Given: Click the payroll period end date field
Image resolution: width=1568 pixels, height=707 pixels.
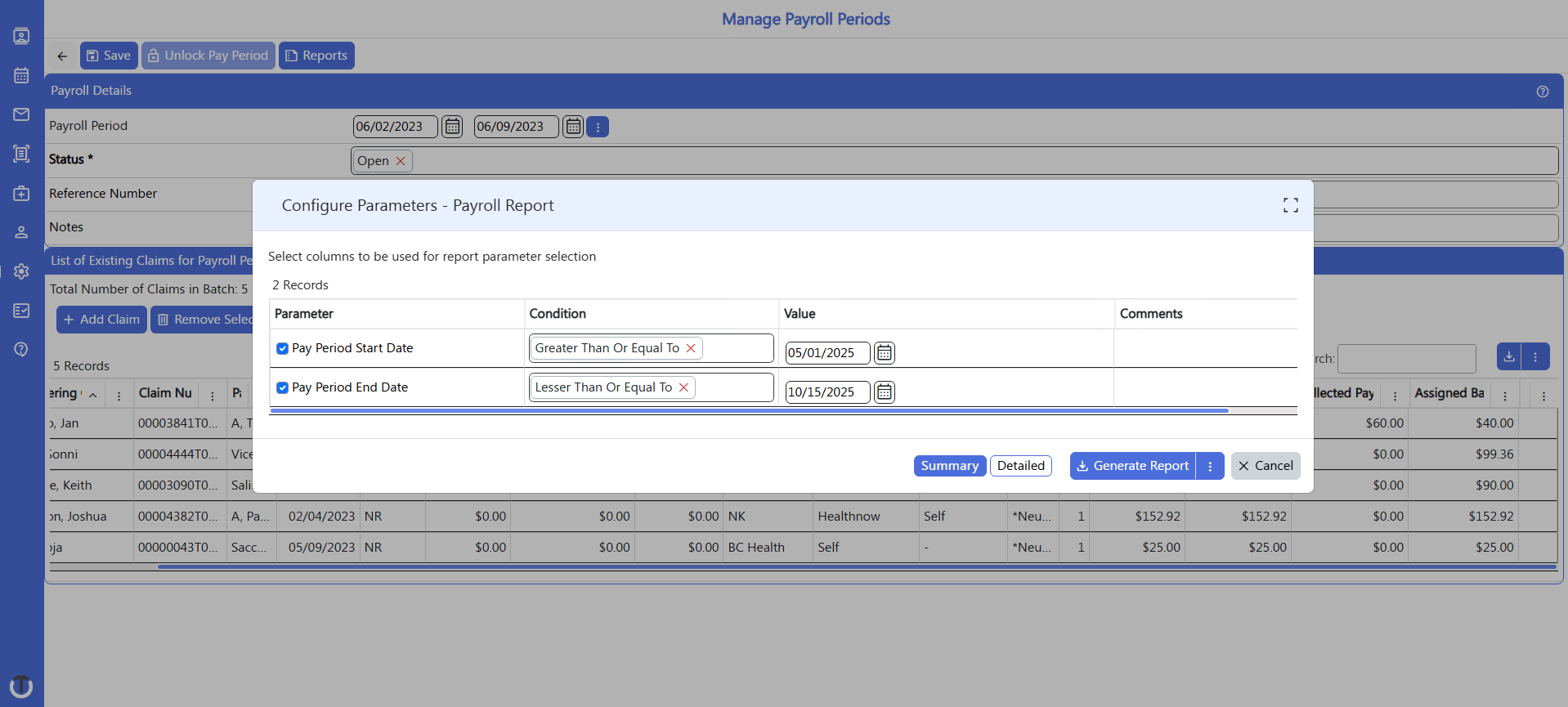Looking at the screenshot, I should coord(517,127).
